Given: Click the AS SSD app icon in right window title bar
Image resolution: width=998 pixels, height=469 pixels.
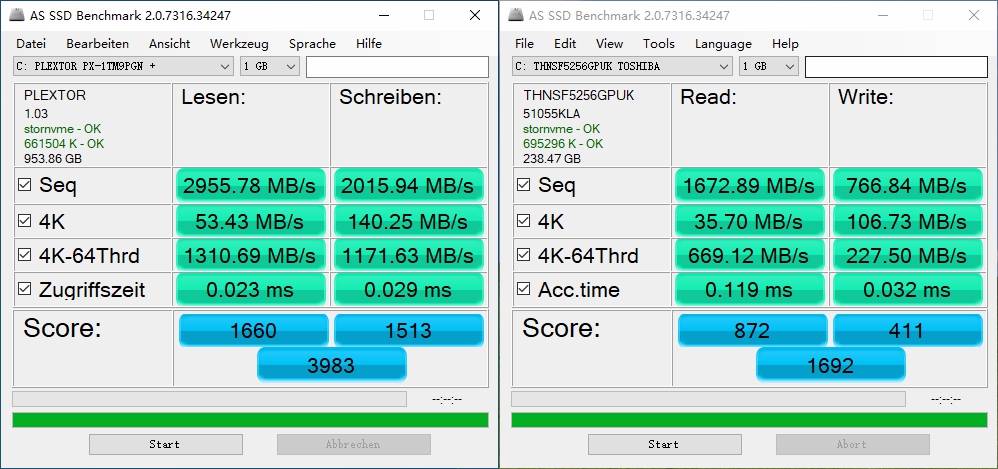Looking at the screenshot, I should pos(517,15).
